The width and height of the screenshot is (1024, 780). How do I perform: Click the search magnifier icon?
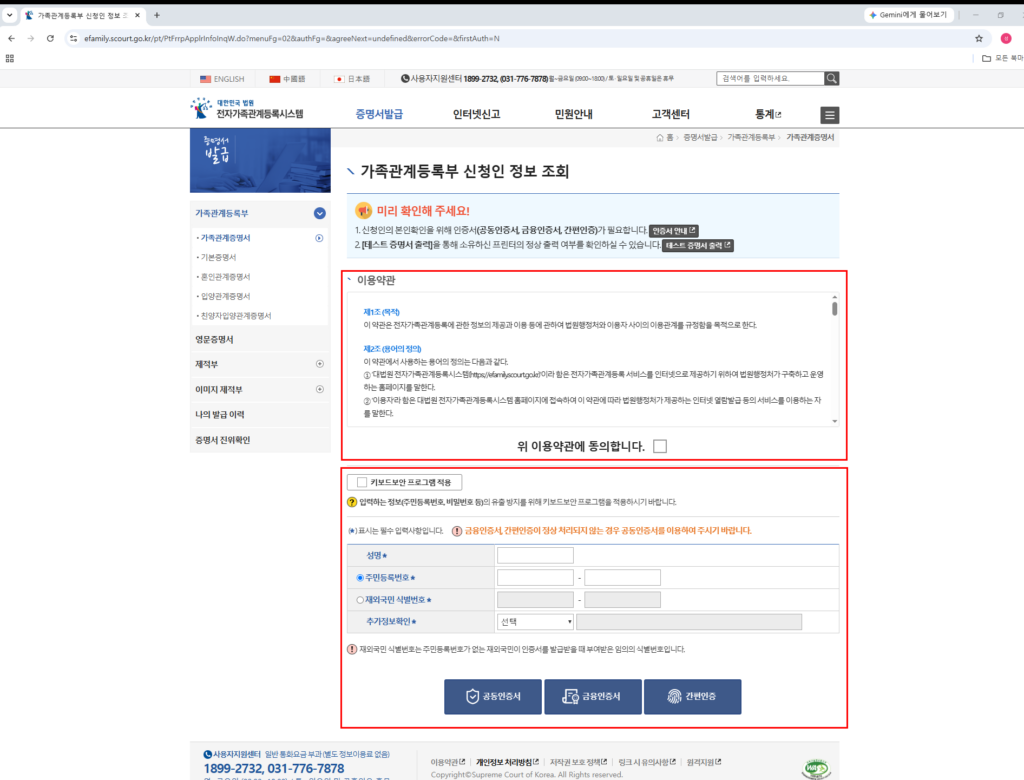pyautogui.click(x=831, y=78)
